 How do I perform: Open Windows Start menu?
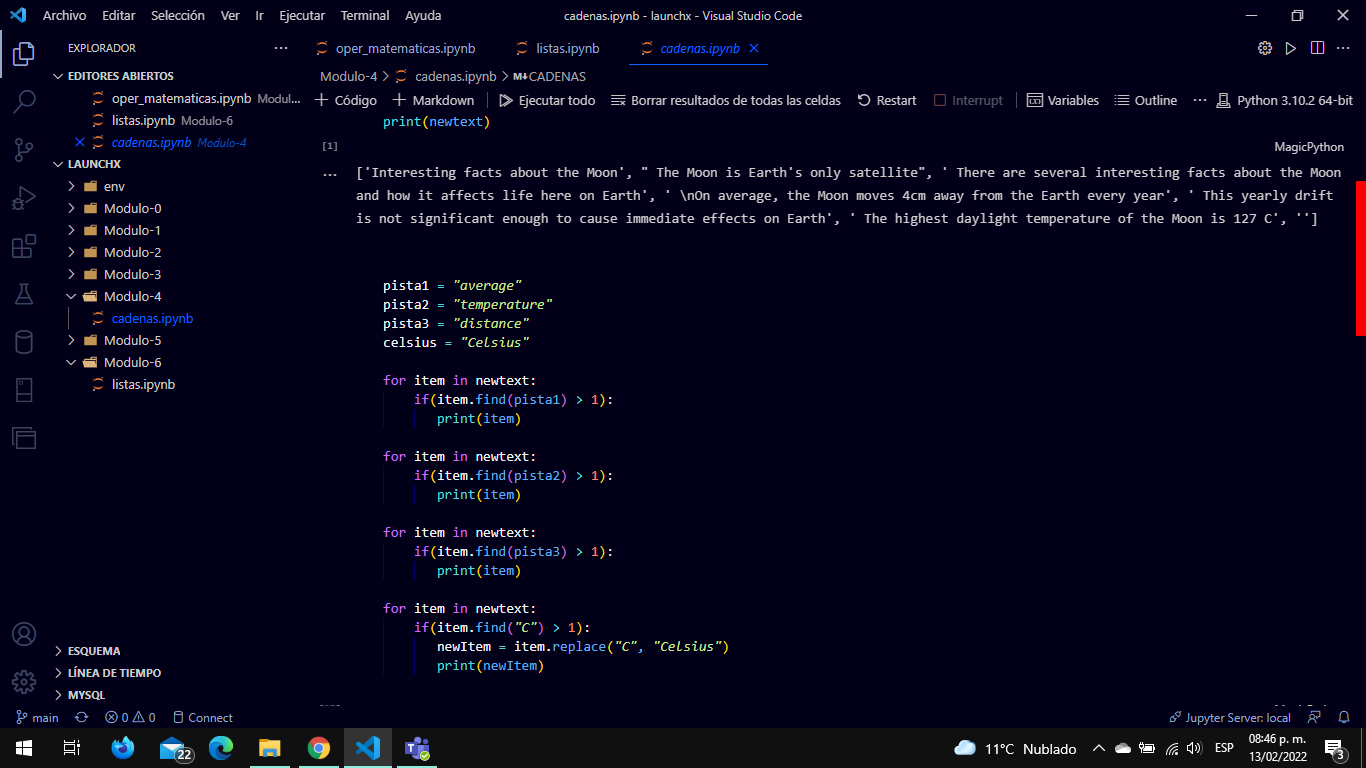[x=24, y=748]
